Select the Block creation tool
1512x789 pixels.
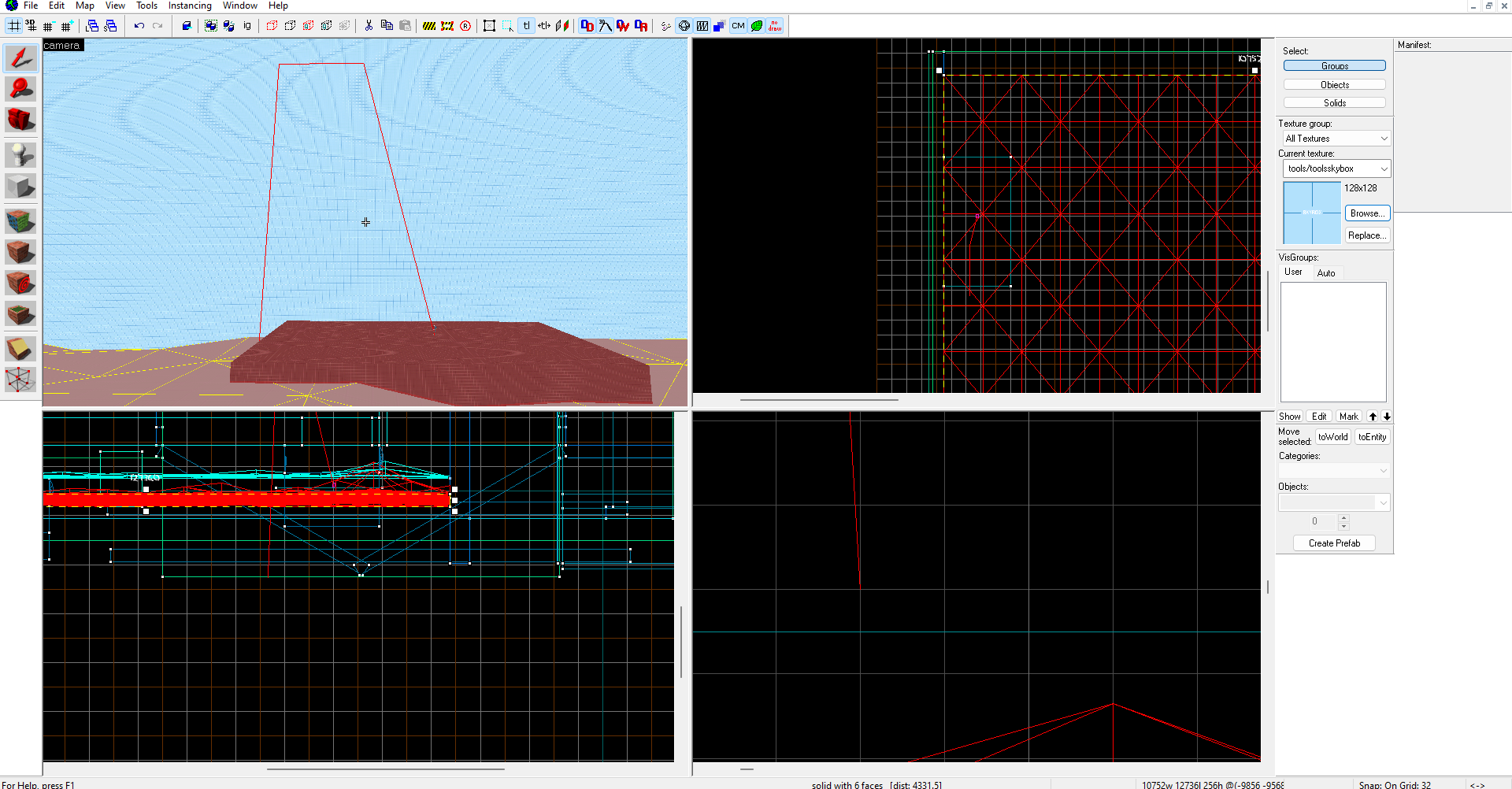tap(20, 187)
